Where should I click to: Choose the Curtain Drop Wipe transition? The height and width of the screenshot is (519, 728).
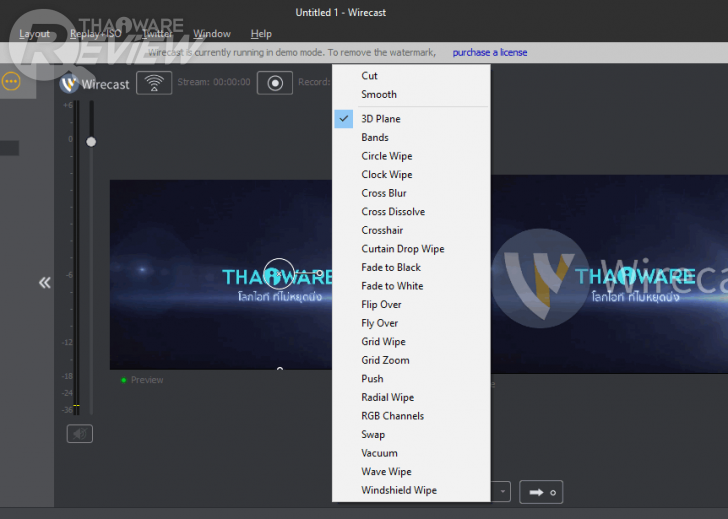coord(411,249)
